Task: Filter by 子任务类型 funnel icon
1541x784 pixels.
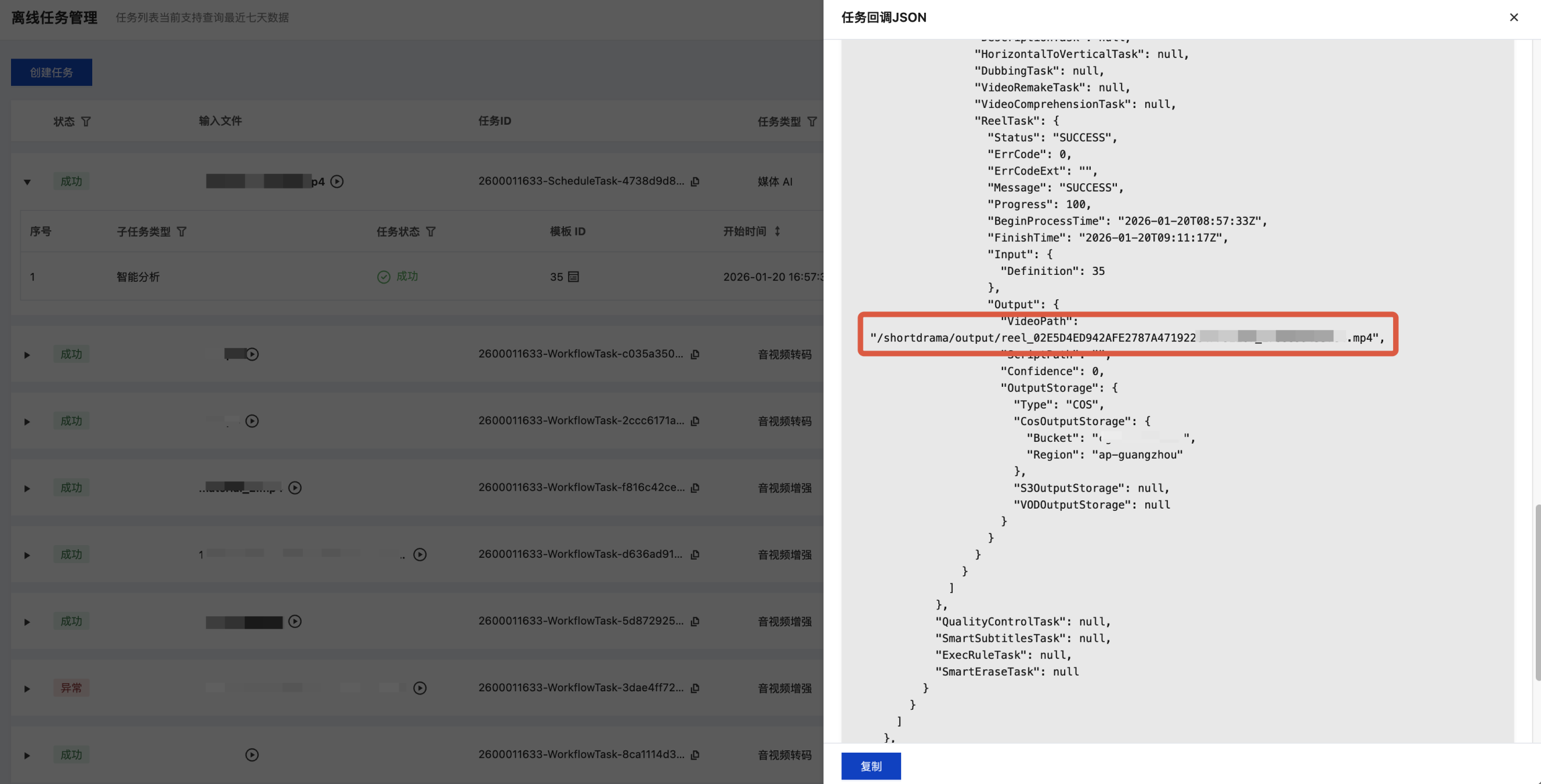Action: click(182, 231)
